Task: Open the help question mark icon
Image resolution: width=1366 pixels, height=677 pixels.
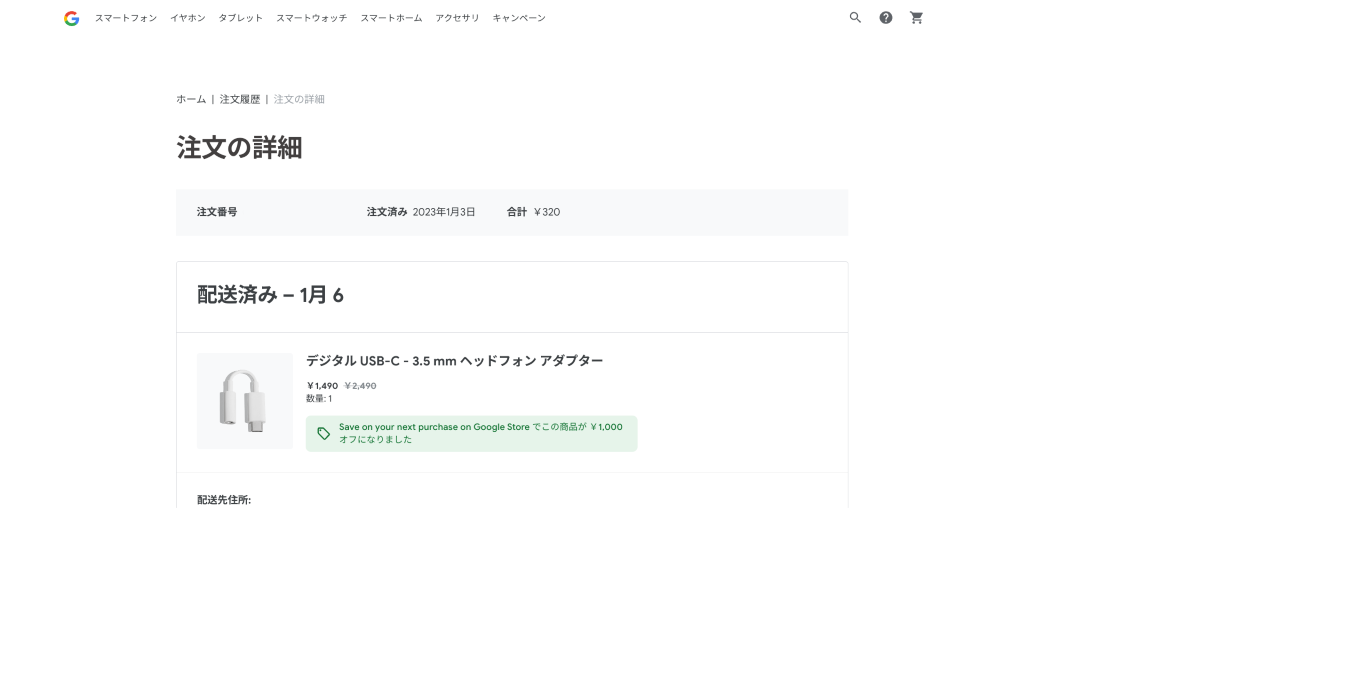Action: (886, 18)
